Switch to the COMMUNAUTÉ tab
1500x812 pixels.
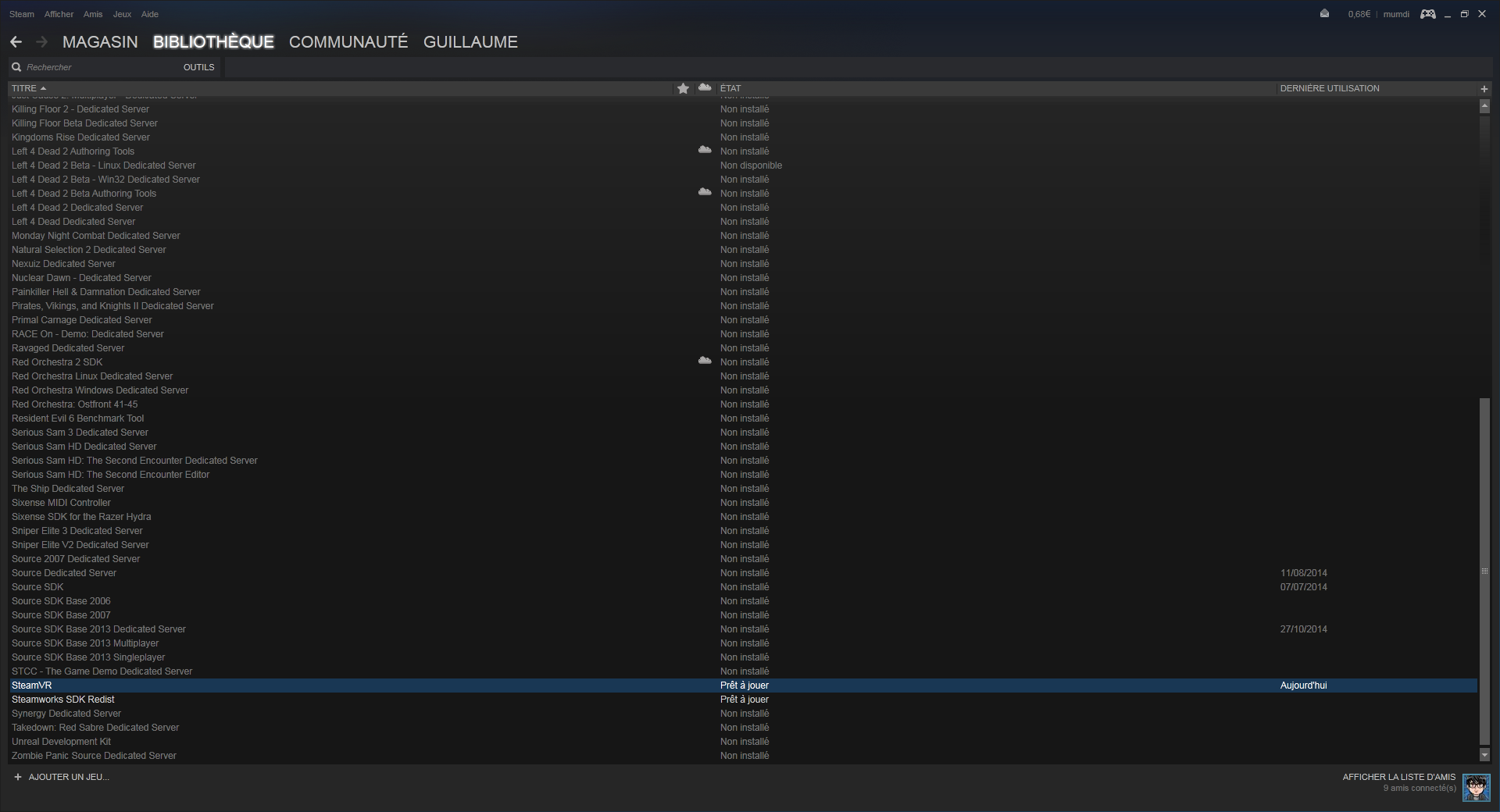coord(348,42)
